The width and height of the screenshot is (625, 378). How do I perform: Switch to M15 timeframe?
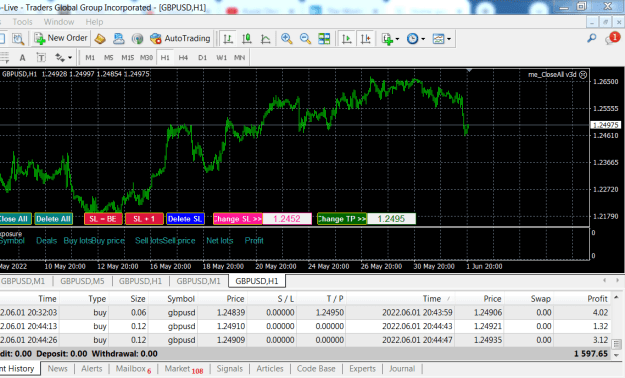click(x=128, y=57)
